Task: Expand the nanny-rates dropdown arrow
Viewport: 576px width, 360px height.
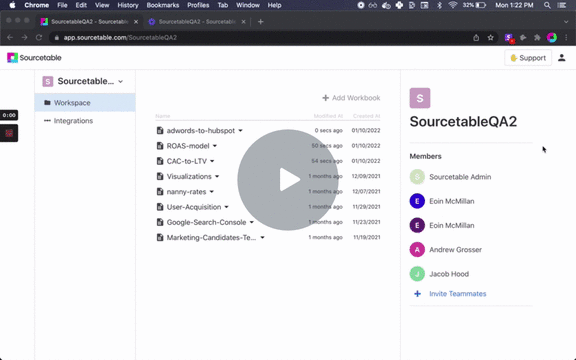Action: click(212, 192)
